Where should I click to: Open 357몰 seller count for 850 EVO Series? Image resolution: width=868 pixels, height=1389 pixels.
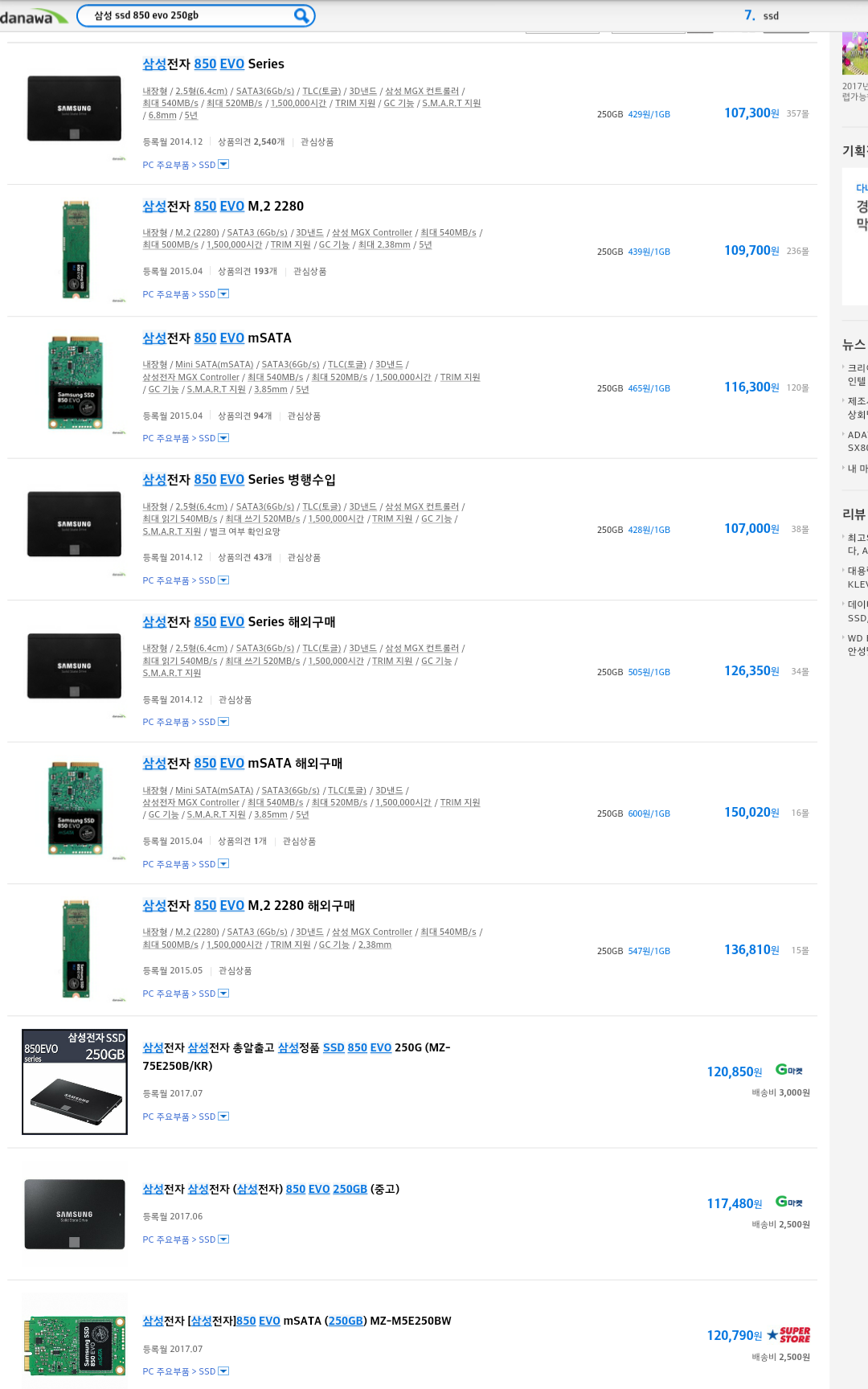[x=797, y=114]
